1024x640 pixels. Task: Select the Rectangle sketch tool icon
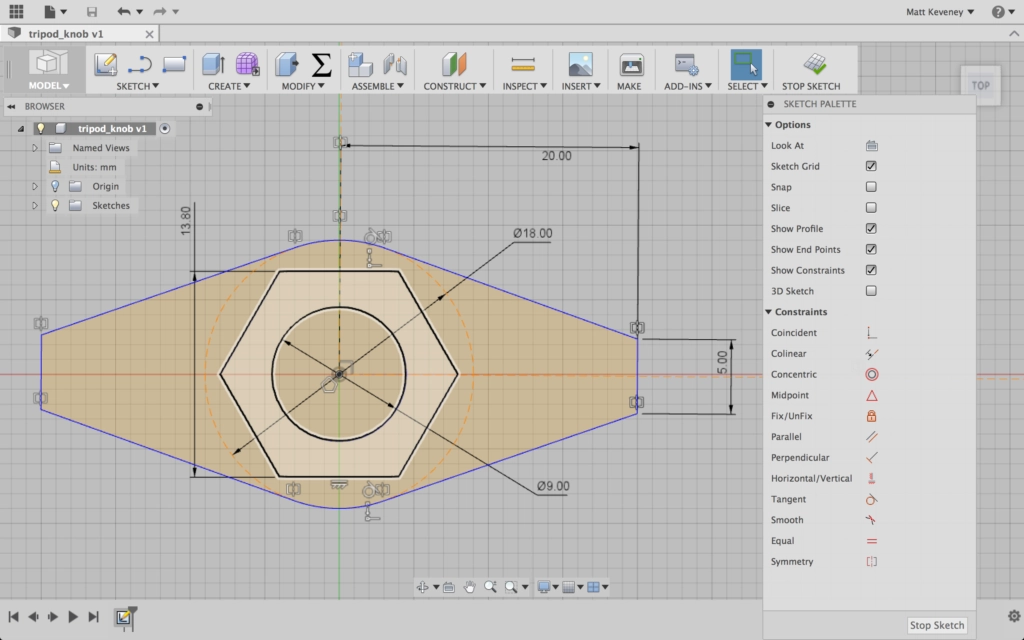174,64
